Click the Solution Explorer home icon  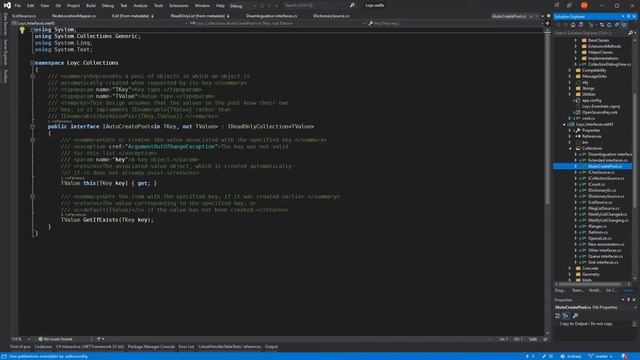coord(573,25)
